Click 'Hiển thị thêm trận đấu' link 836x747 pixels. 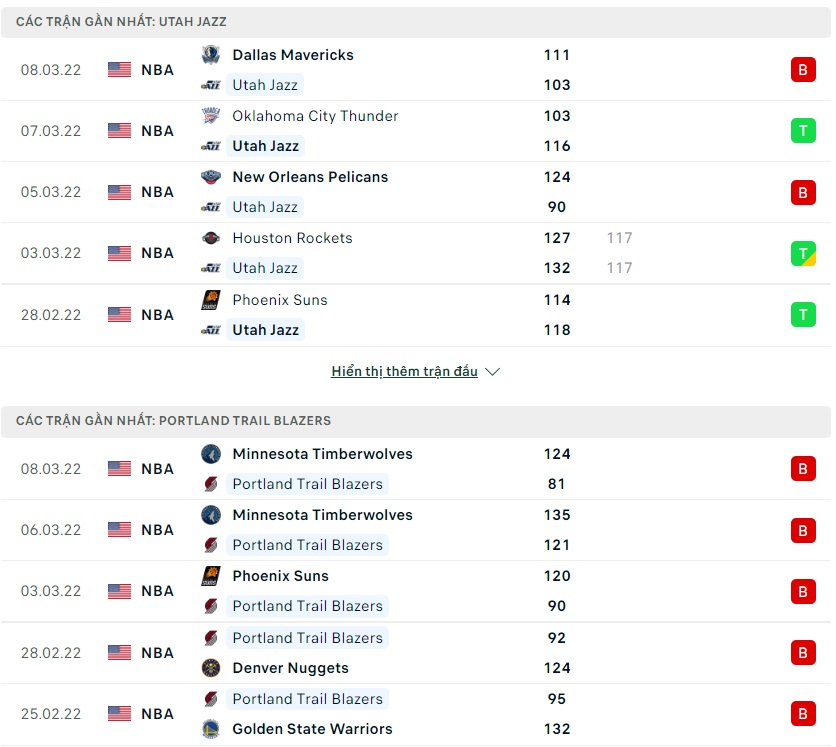coord(404,372)
